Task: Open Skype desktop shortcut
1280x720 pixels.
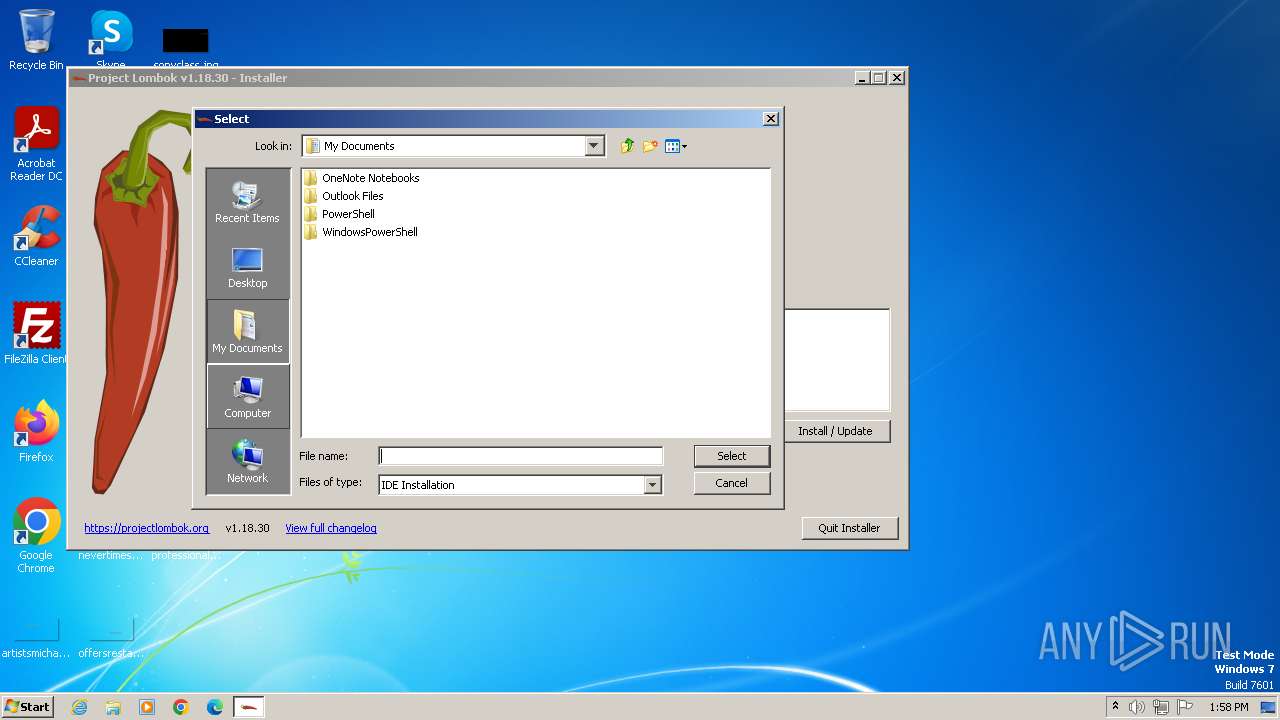Action: point(110,40)
